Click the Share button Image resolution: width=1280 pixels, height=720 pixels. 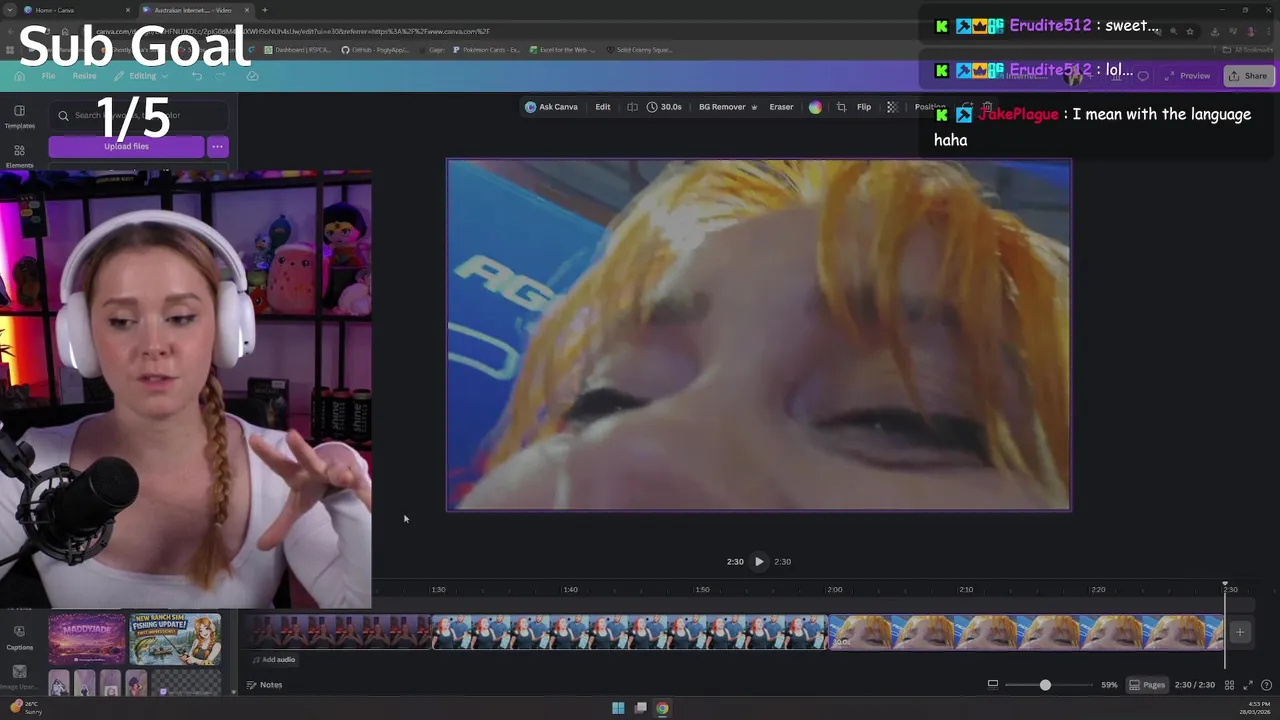1247,76
